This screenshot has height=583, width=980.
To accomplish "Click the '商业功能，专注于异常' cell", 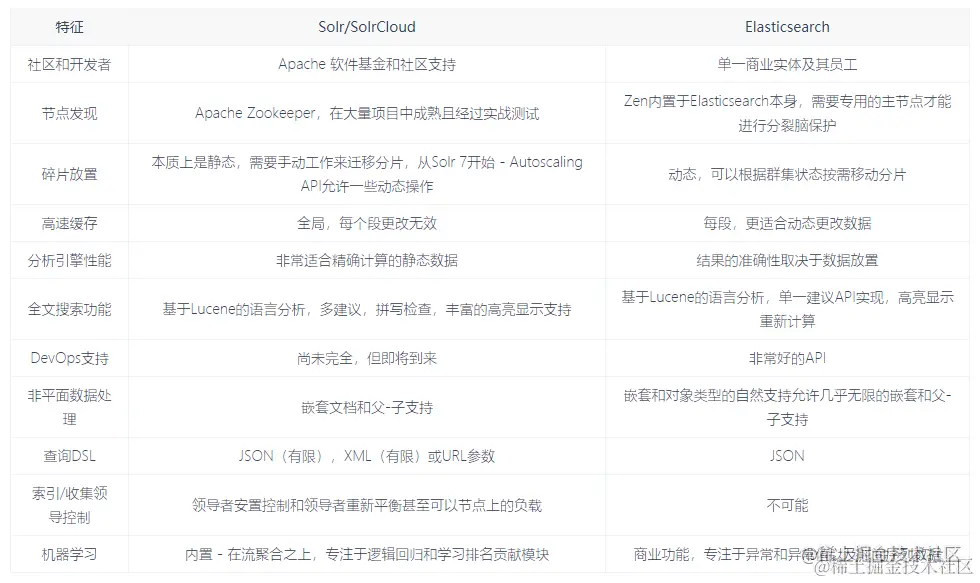I will 787,554.
